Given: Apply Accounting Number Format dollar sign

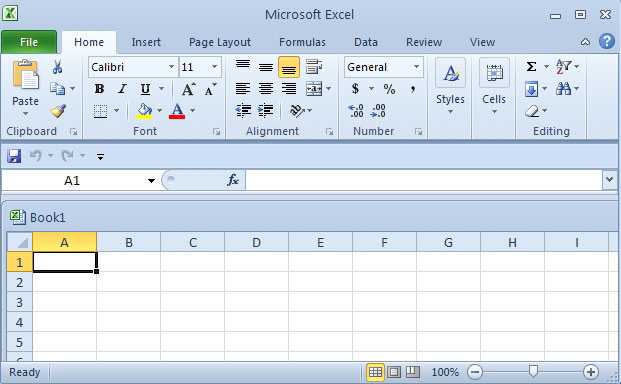Looking at the screenshot, I should 355,89.
